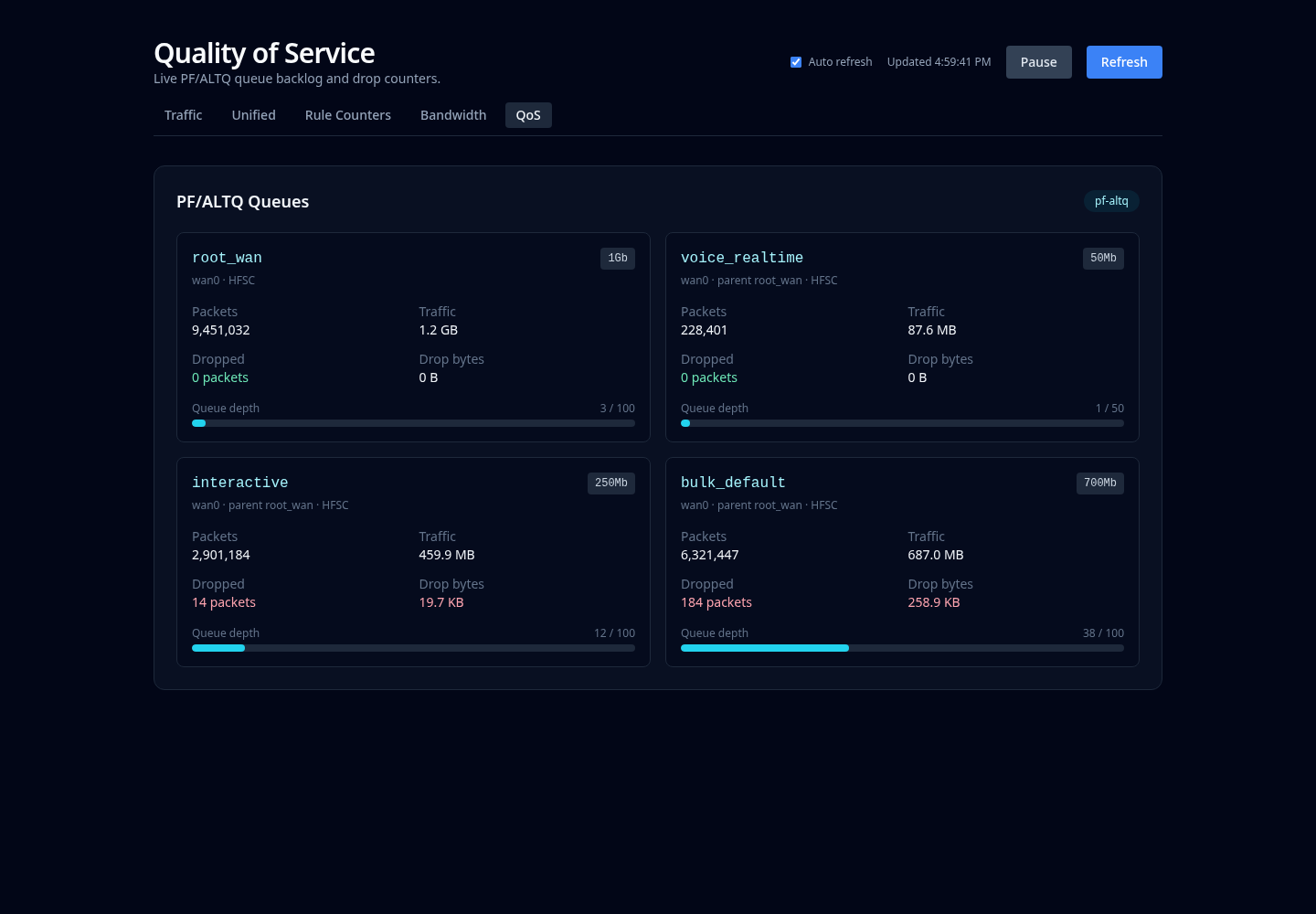This screenshot has height=914, width=1316.
Task: Click the 2,901,184 packets value
Action: coord(221,555)
